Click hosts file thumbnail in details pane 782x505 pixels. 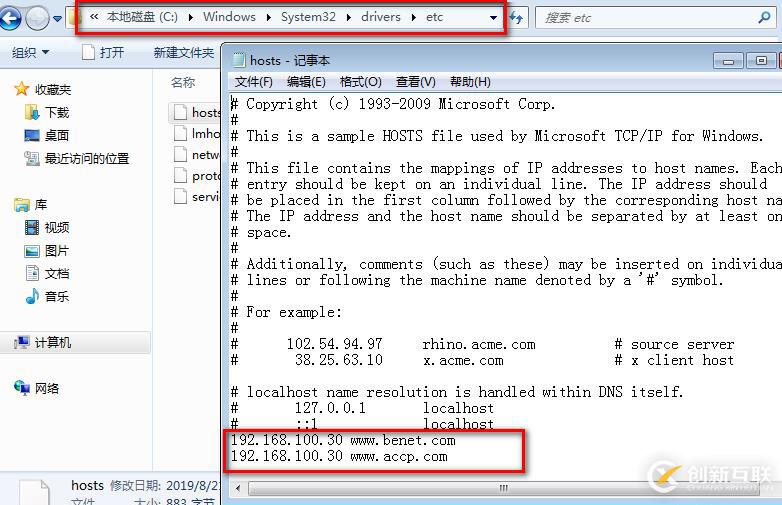(x=35, y=493)
